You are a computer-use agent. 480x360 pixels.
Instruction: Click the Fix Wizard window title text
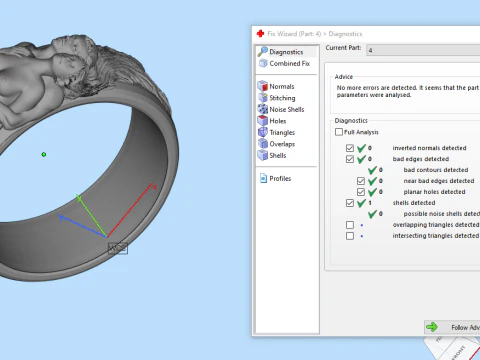(x=315, y=34)
